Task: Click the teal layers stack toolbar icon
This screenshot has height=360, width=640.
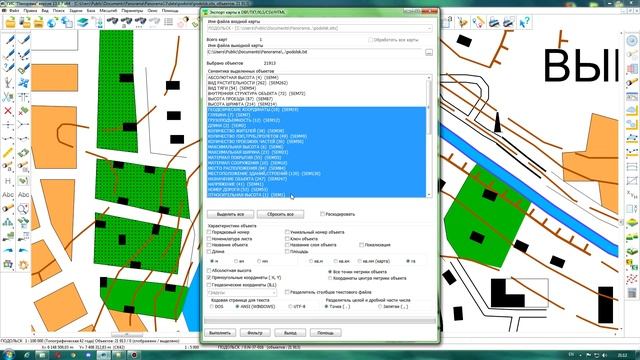Action: [x=83, y=22]
